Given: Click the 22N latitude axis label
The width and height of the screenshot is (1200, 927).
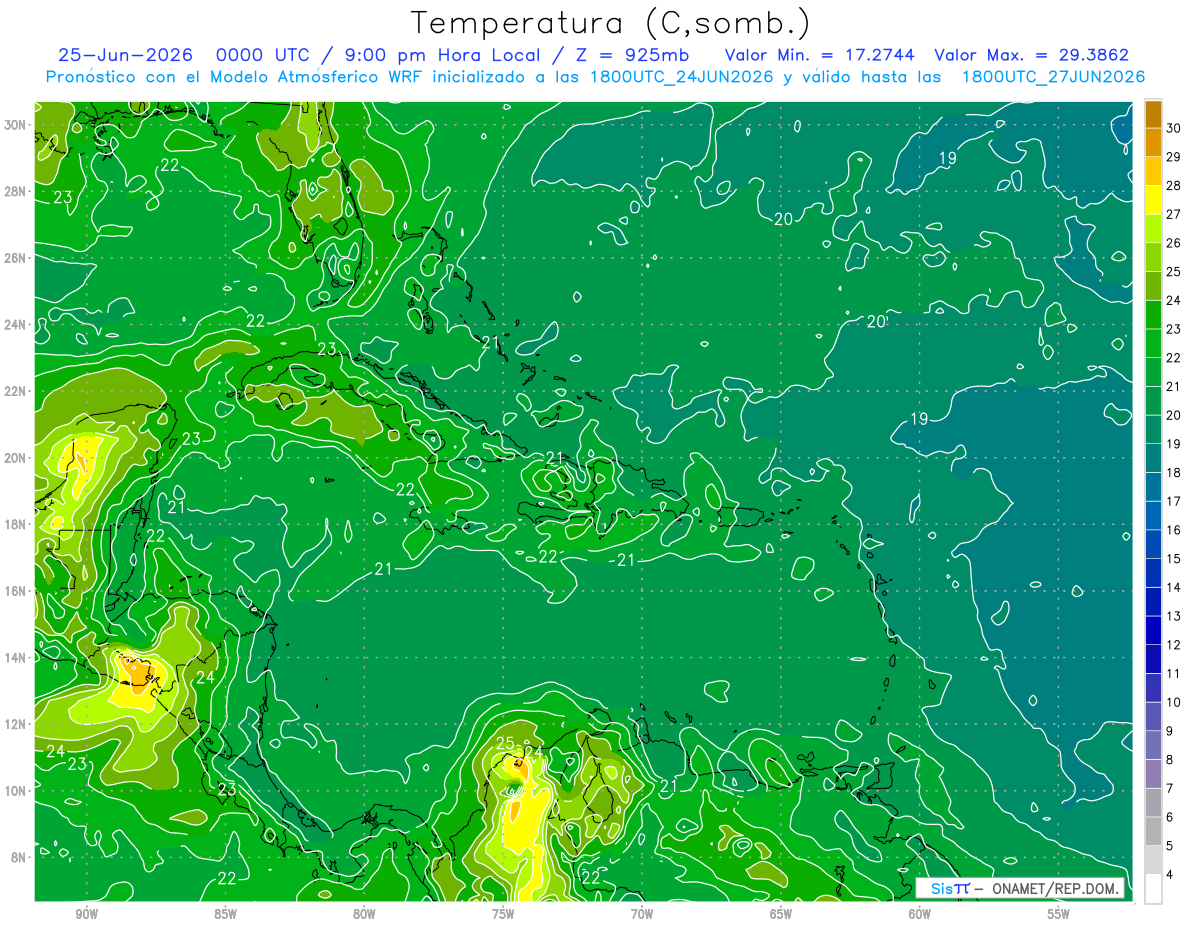Looking at the screenshot, I should [15, 391].
